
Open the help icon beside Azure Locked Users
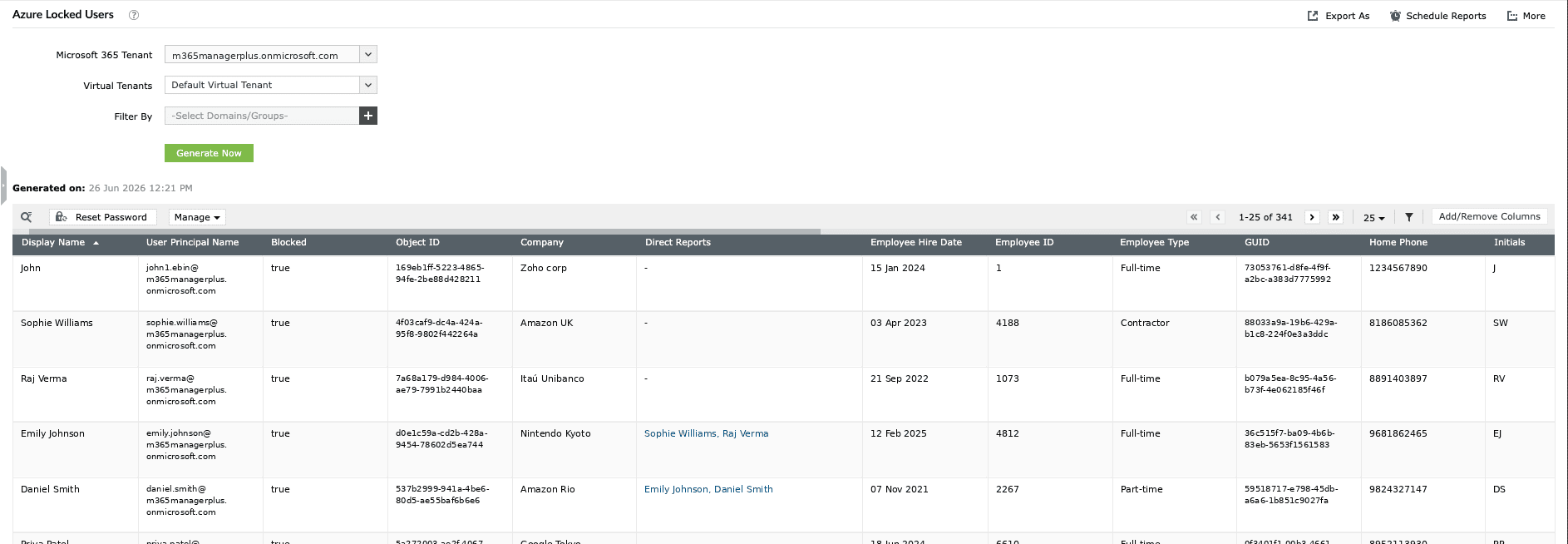point(134,15)
